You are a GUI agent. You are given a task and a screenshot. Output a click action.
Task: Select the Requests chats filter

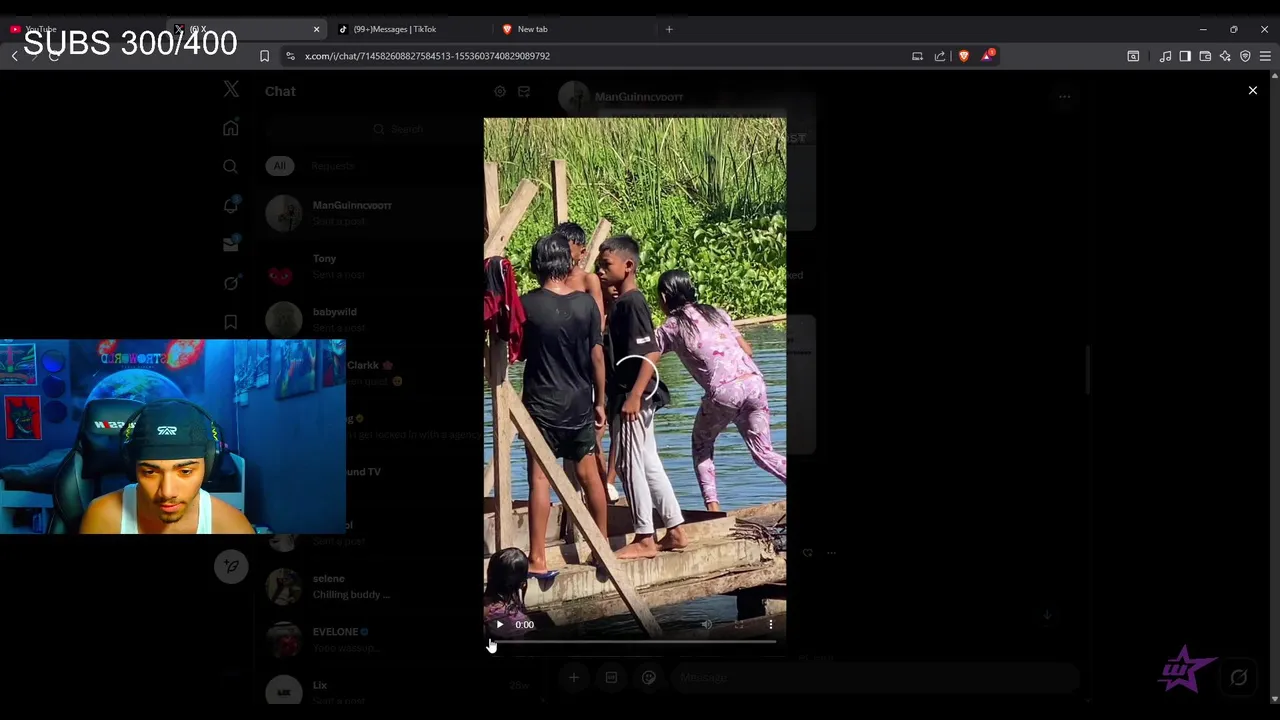tap(333, 166)
